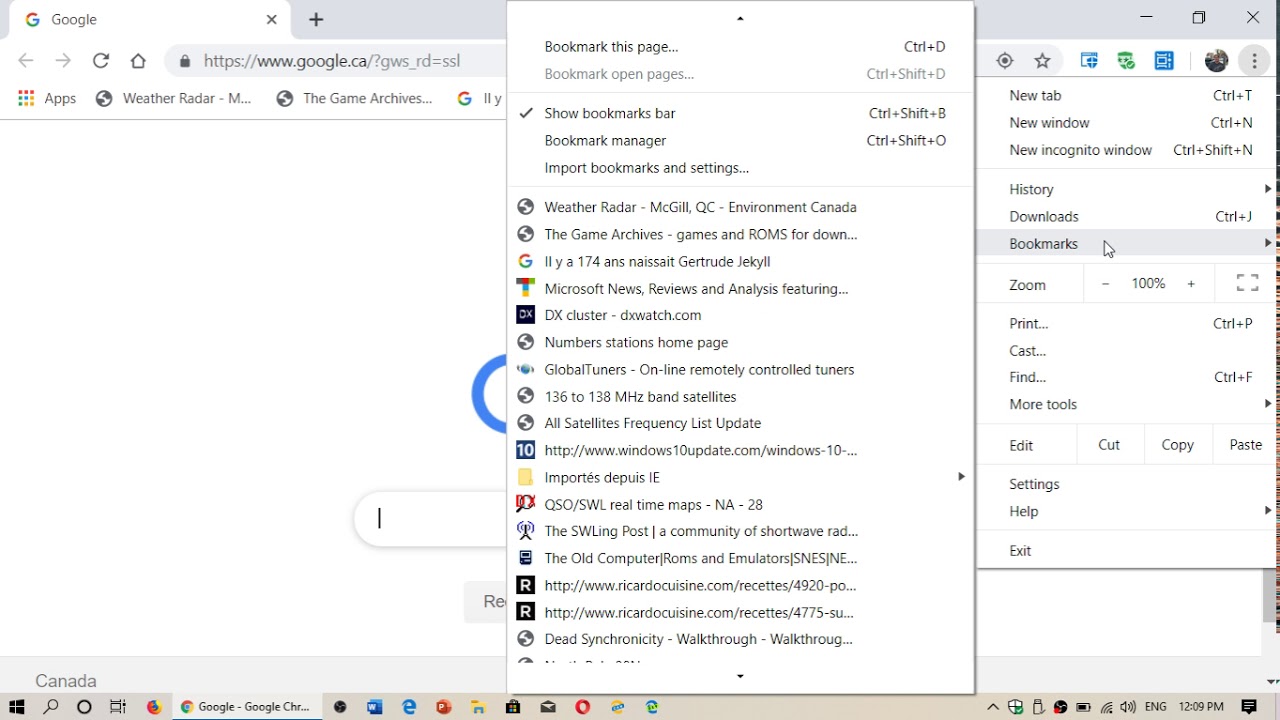The image size is (1280, 720).
Task: Click the Copy button in Edit row
Action: (x=1177, y=445)
